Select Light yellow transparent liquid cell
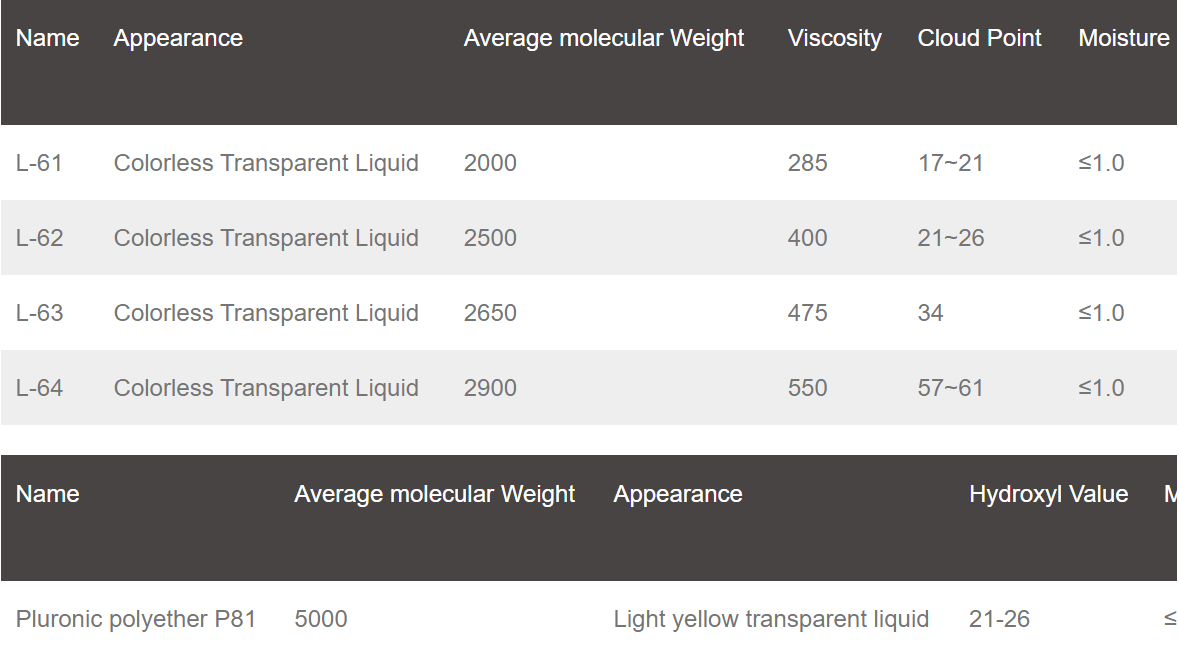Viewport: 1179px width, 658px height. (771, 619)
